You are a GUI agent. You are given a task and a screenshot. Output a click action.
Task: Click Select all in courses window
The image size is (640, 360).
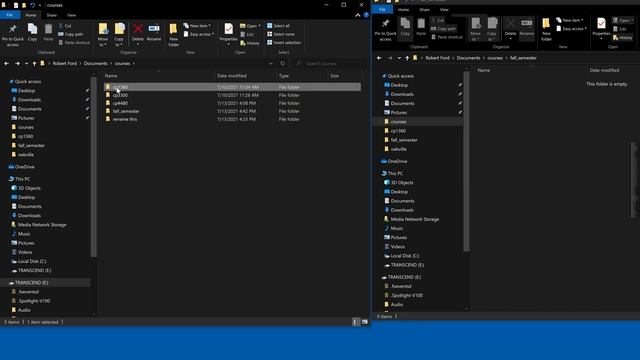278,26
